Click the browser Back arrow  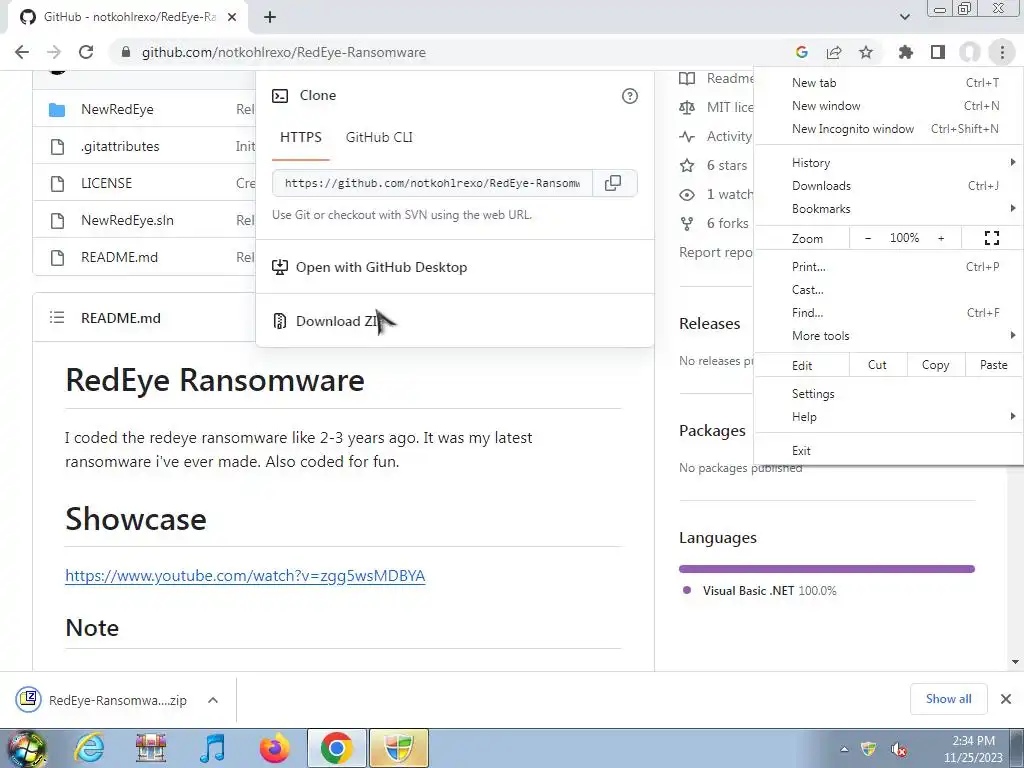click(22, 52)
